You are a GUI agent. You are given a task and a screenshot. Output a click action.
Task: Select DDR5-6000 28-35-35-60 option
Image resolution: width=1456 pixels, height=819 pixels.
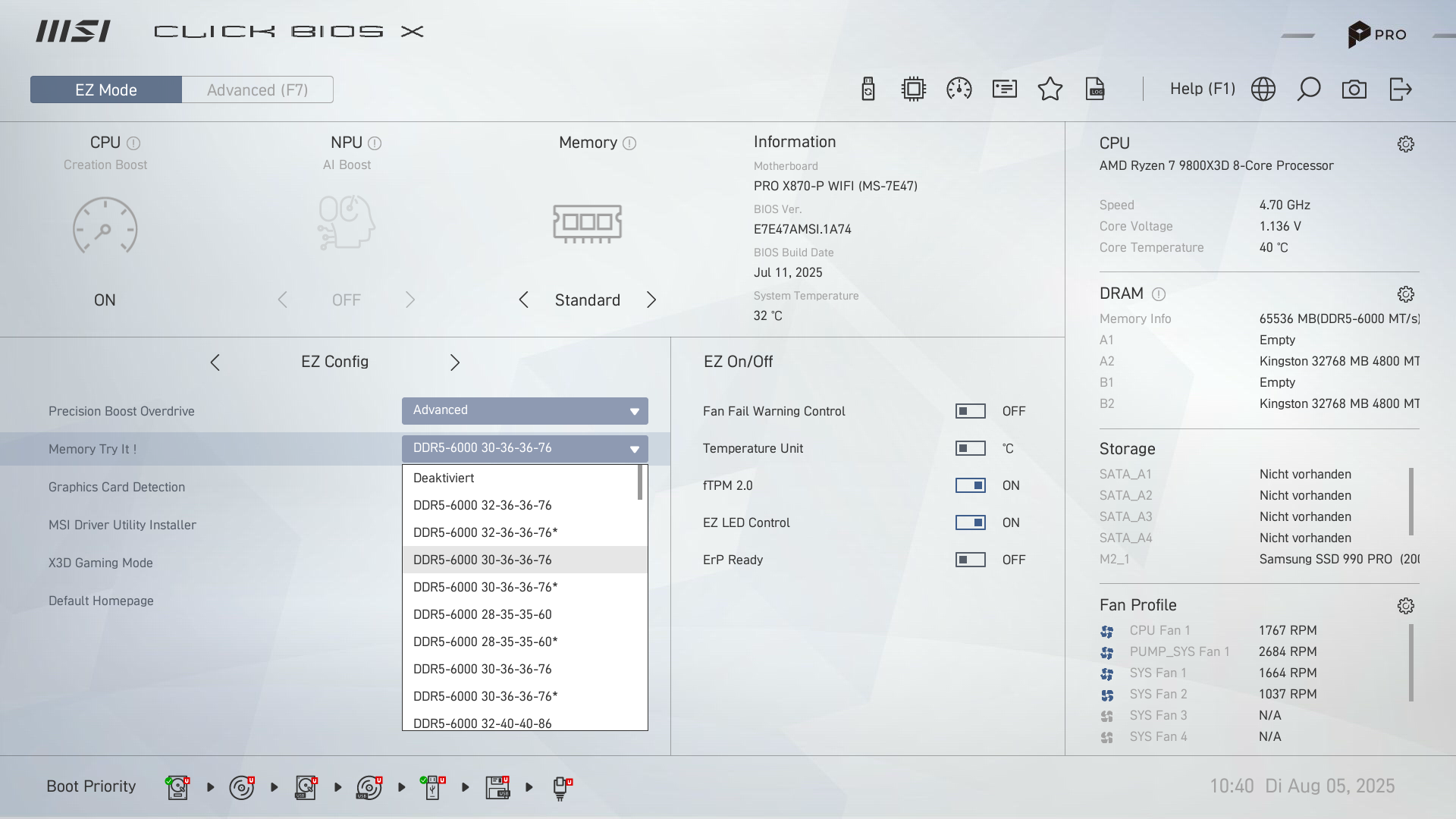482,614
